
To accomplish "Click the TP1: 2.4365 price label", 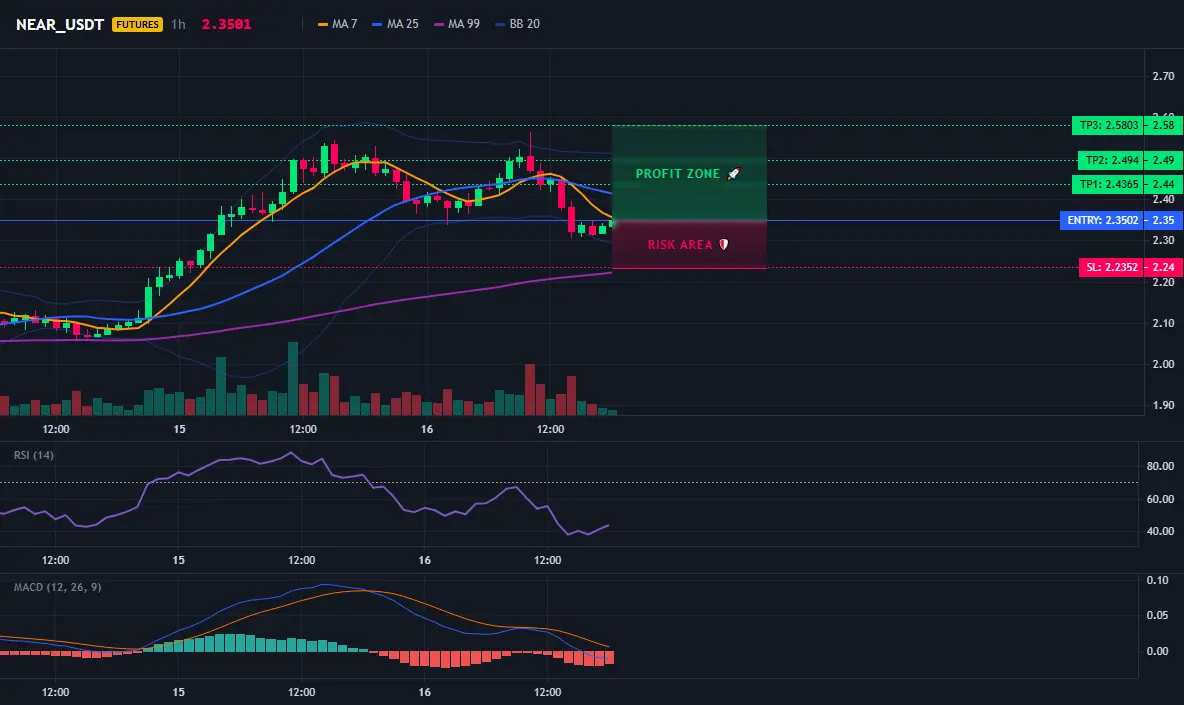I will tap(1108, 184).
